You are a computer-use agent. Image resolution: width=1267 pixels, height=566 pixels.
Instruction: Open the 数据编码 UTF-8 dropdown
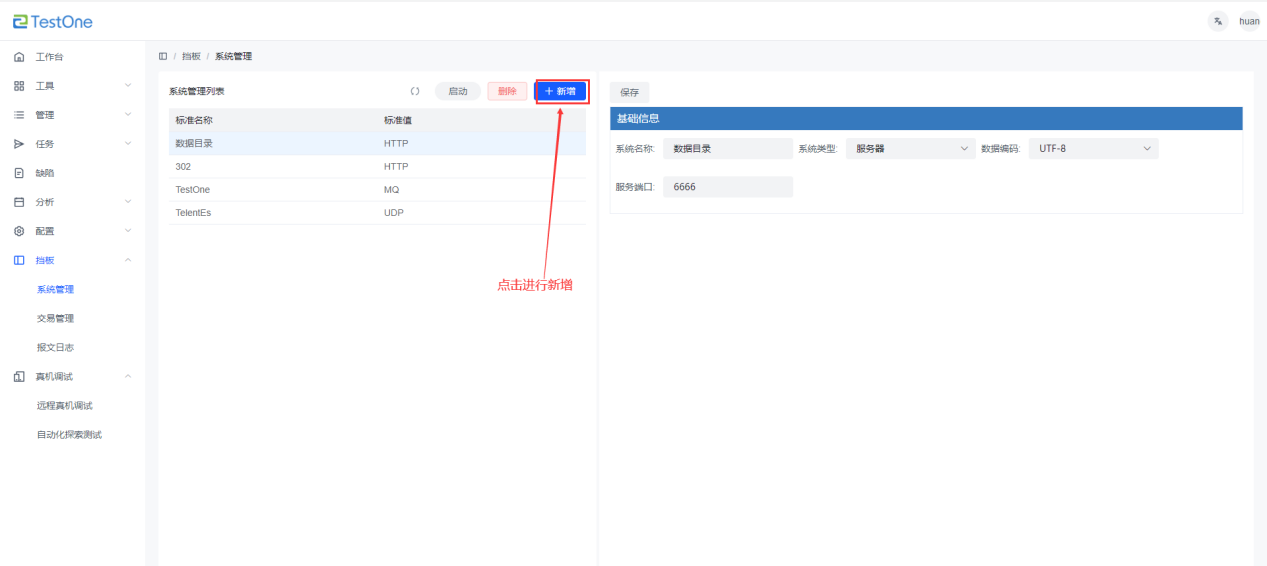pyautogui.click(x=1093, y=149)
